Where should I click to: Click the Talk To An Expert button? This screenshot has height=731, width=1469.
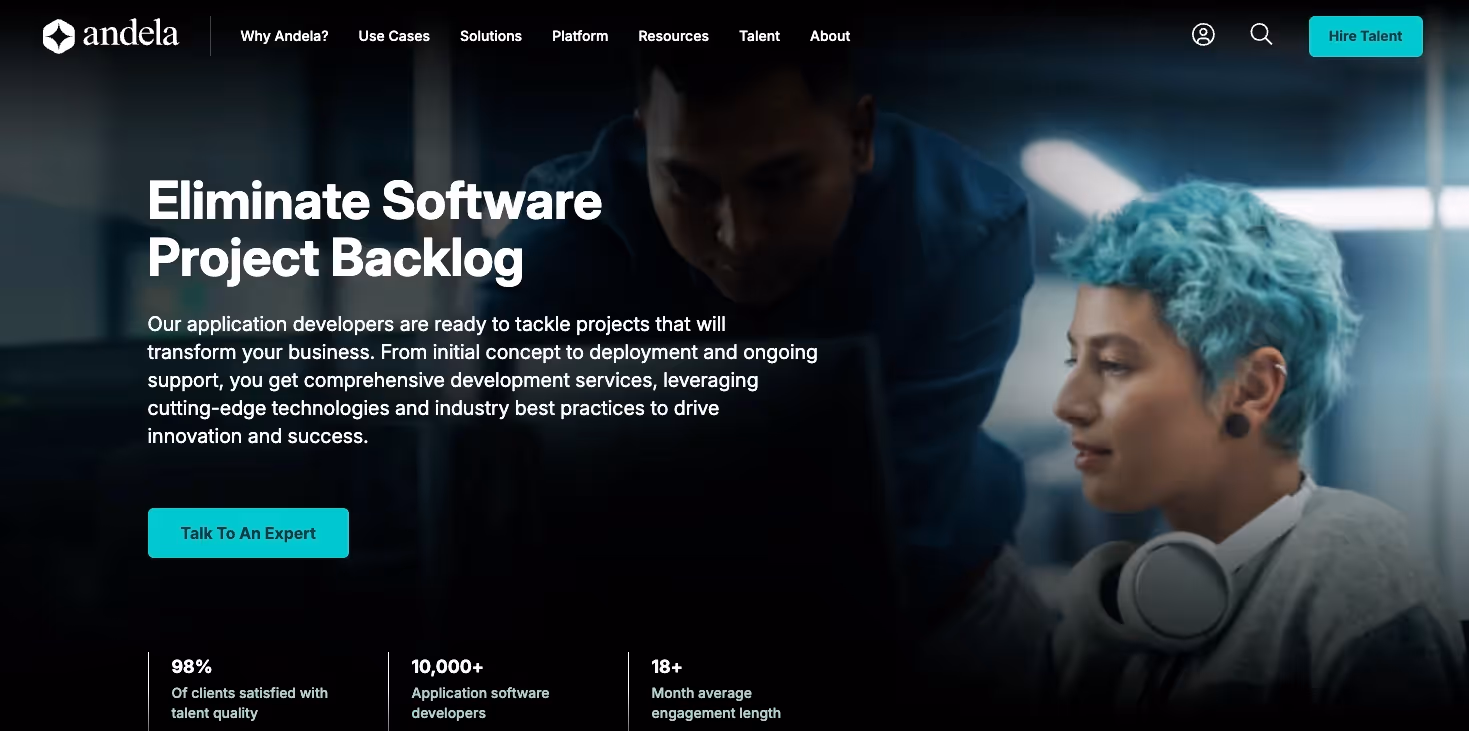click(x=248, y=533)
